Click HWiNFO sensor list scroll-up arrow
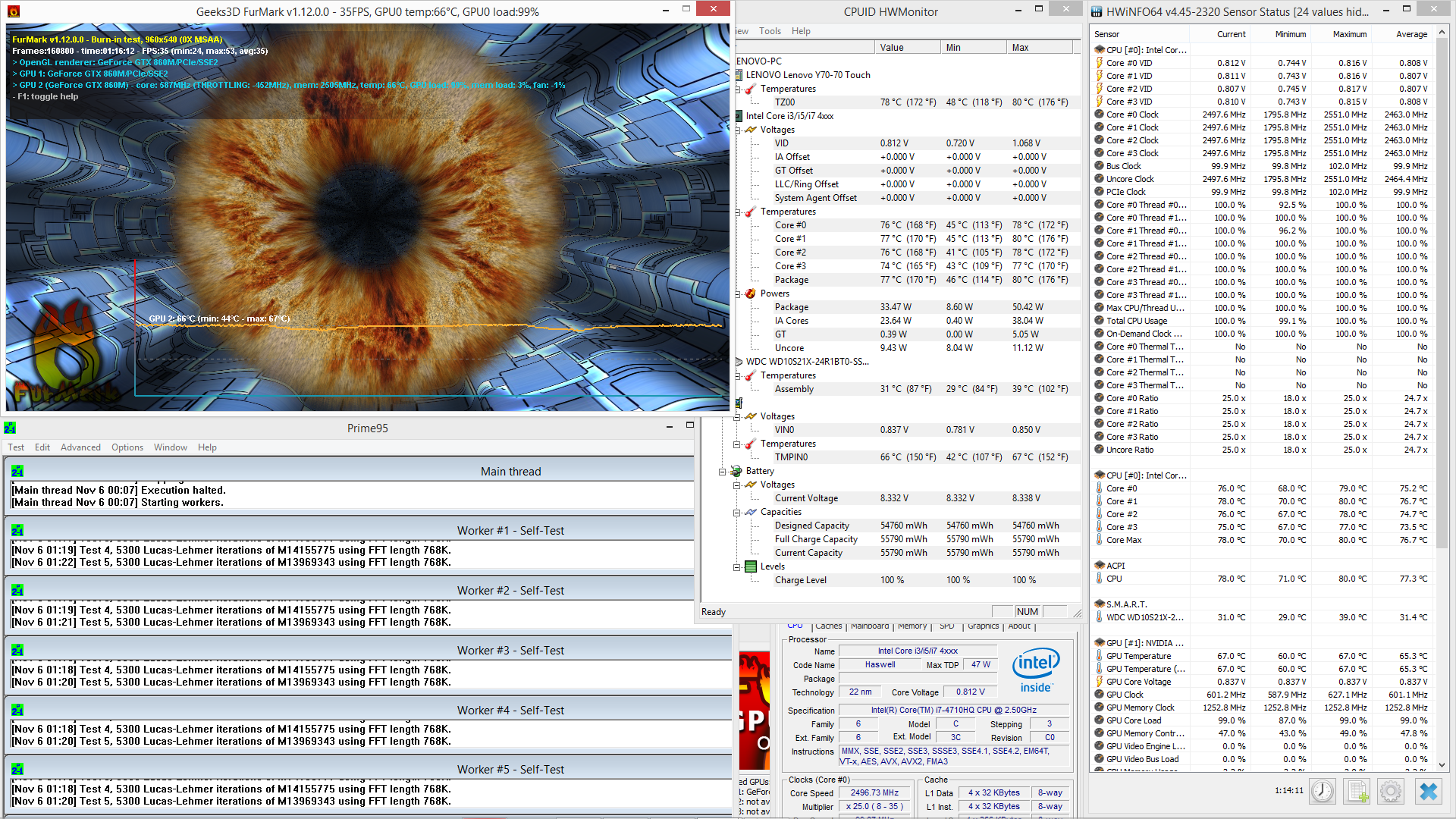 point(1442,33)
